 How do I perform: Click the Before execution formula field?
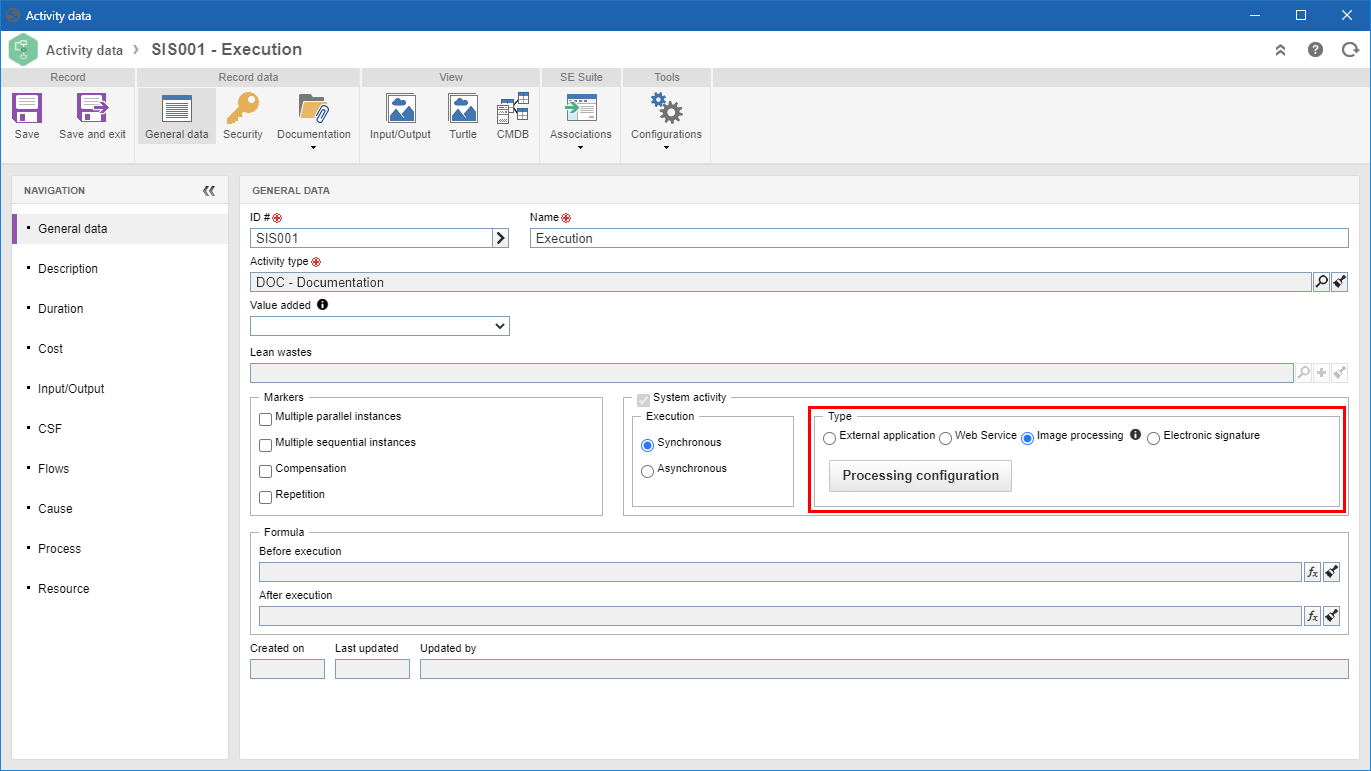tap(780, 572)
